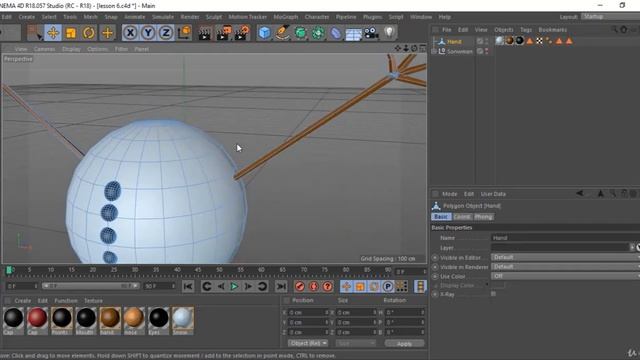Toggle the Z axis lock

(166, 33)
